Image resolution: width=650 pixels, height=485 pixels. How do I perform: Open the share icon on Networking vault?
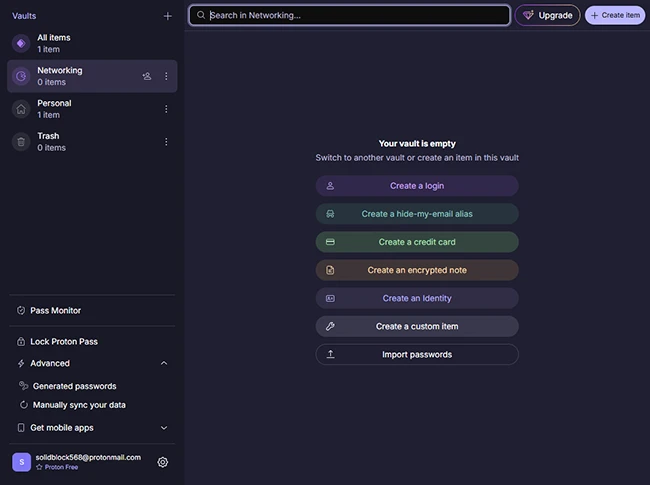click(147, 76)
